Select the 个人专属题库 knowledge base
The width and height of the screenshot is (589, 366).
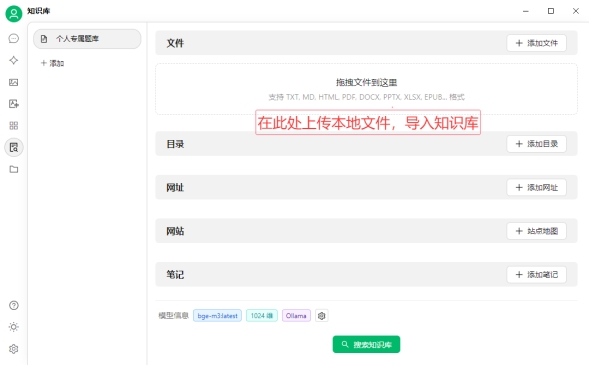click(87, 39)
